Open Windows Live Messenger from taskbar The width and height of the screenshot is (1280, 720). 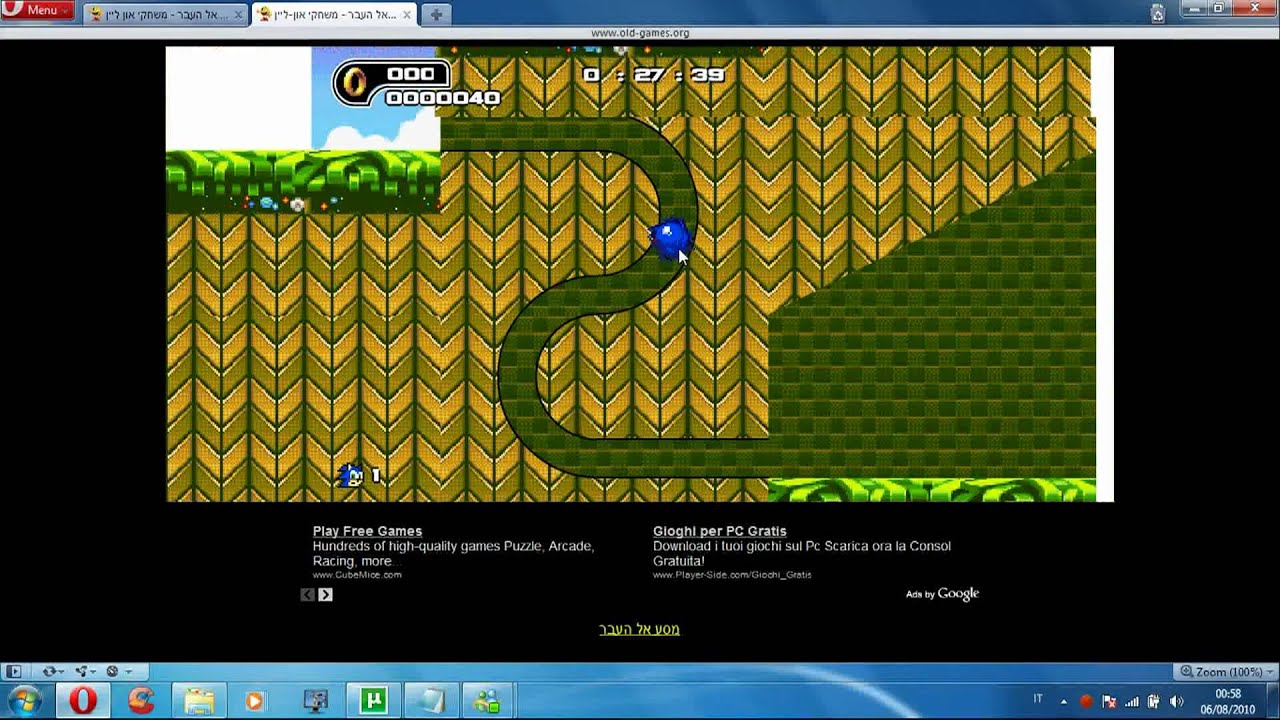(x=487, y=701)
